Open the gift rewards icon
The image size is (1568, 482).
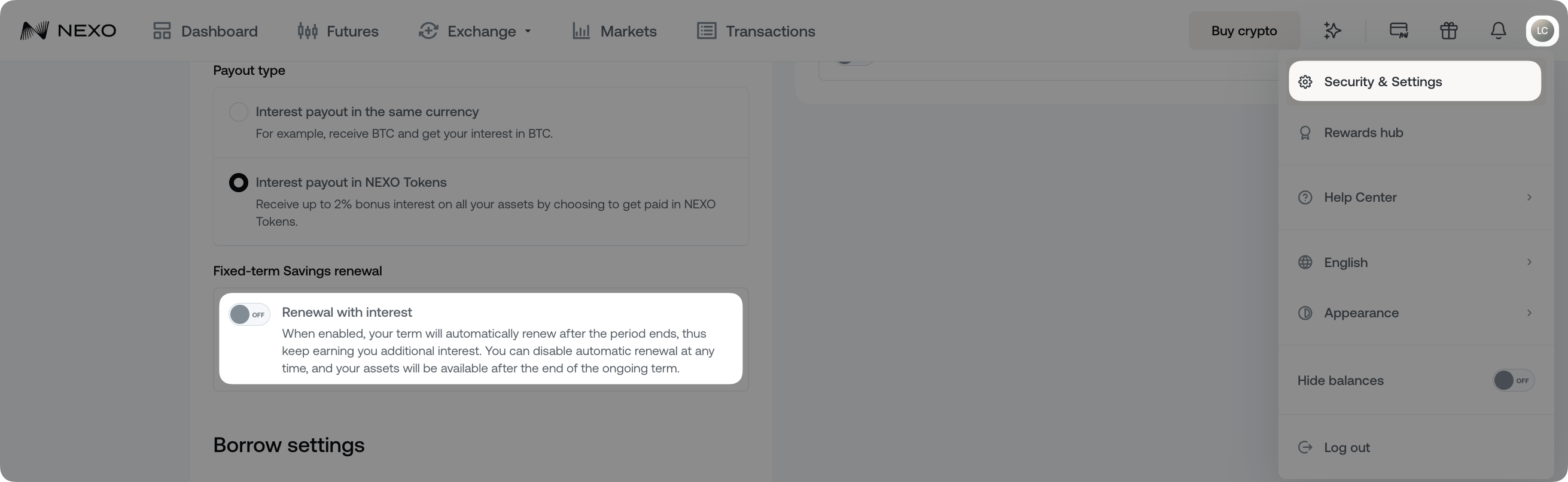[x=1449, y=31]
